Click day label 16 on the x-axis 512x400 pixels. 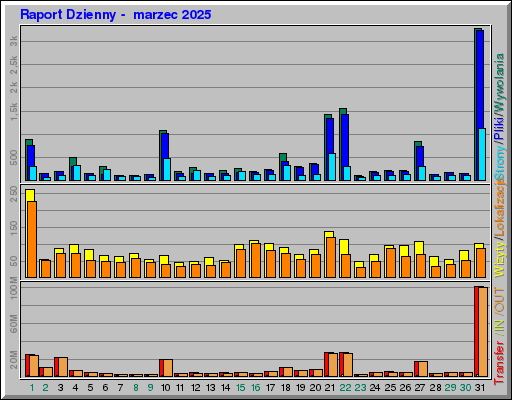click(x=256, y=388)
